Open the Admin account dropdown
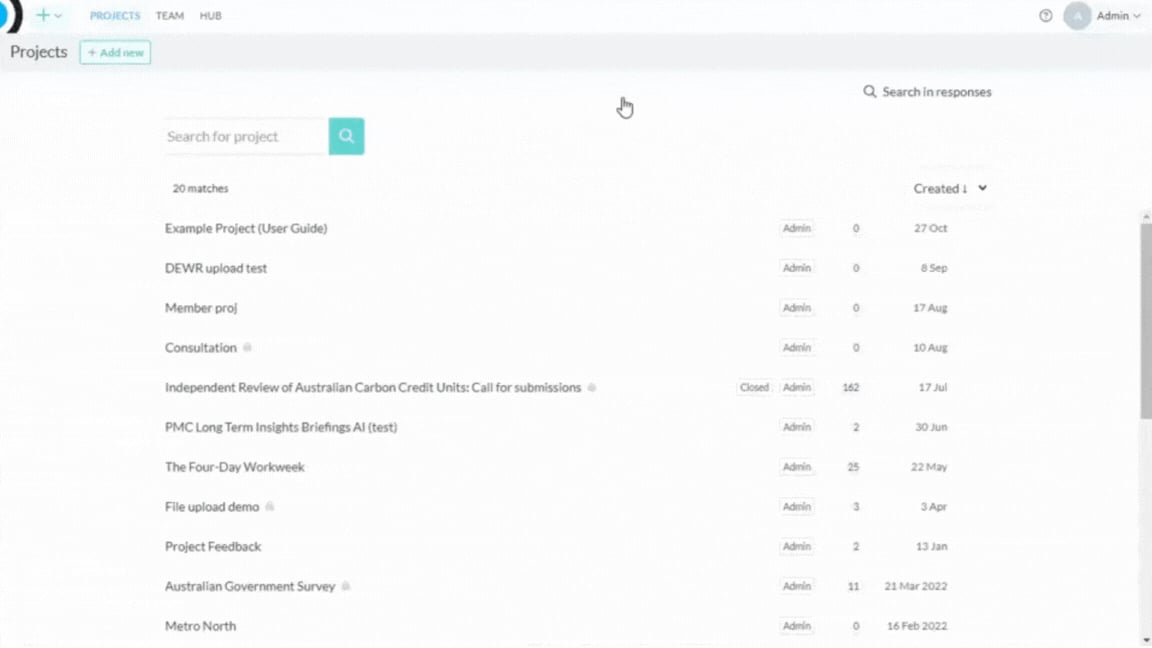Screen dimensions: 1152x648 tap(1119, 15)
